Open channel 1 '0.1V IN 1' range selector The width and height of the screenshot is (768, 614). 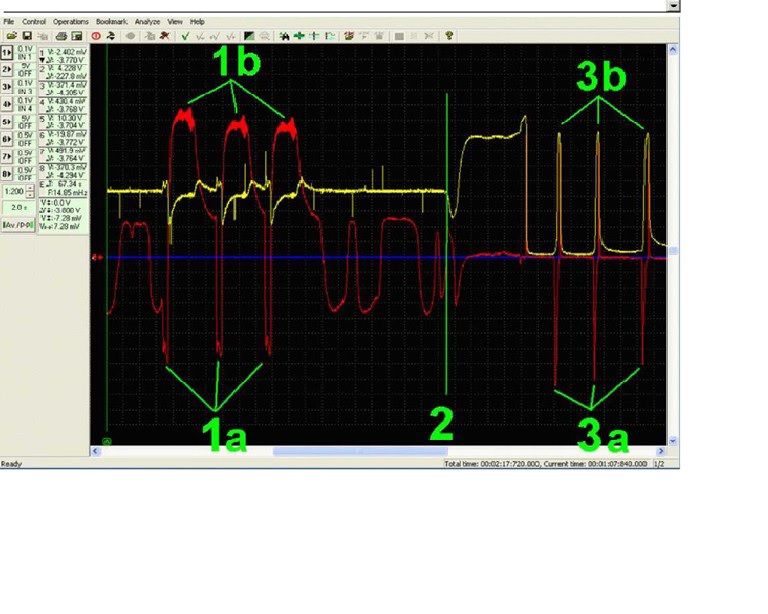(x=25, y=53)
